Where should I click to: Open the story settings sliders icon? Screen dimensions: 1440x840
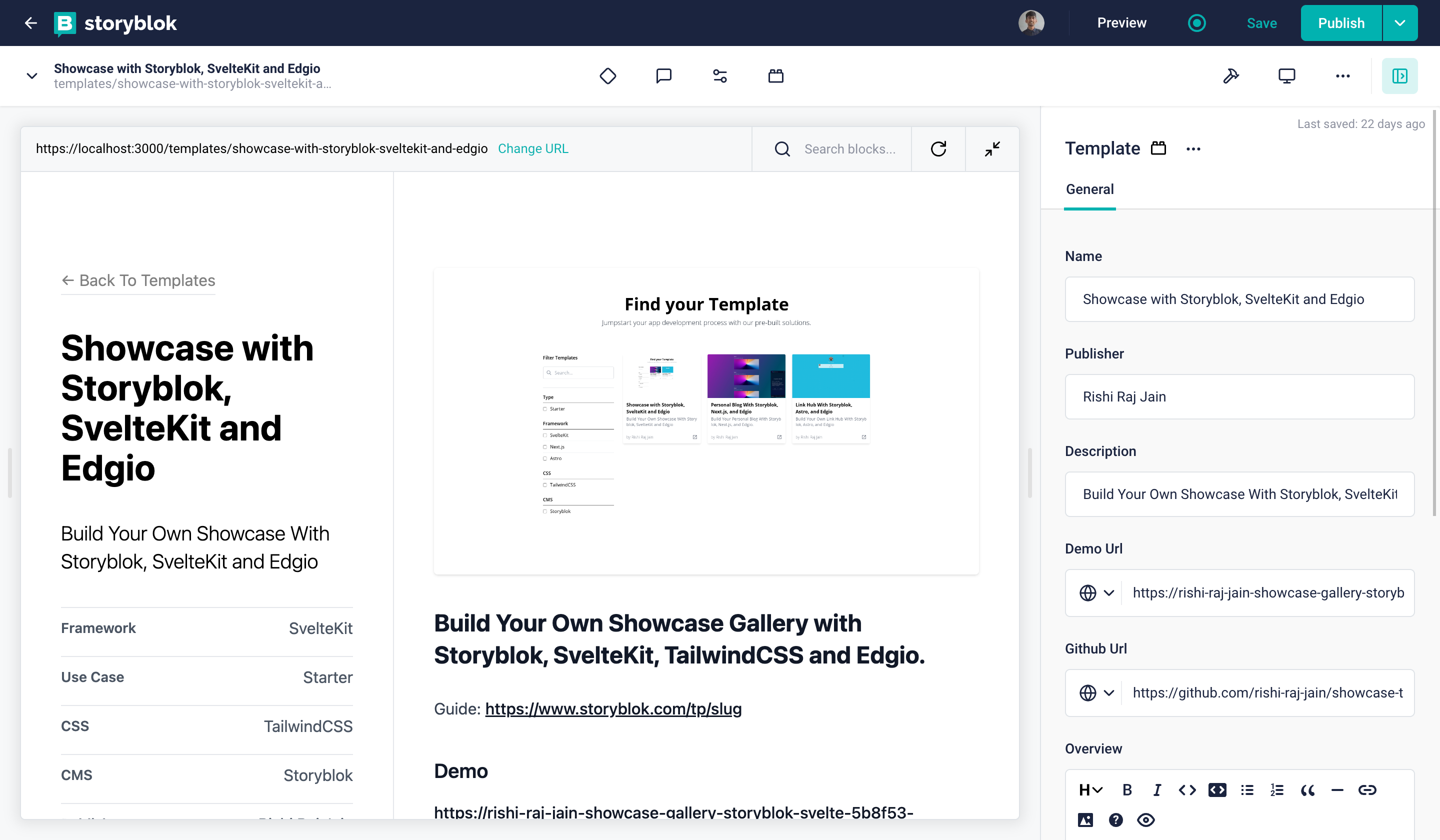click(719, 75)
